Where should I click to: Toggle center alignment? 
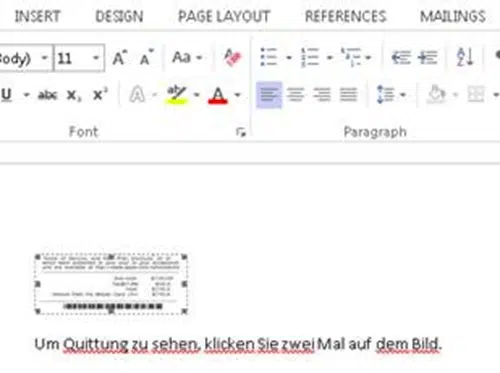pos(295,95)
